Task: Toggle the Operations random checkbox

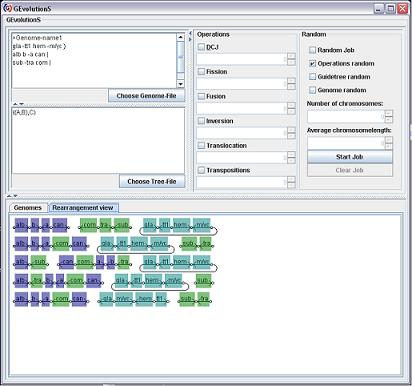Action: tap(312, 63)
